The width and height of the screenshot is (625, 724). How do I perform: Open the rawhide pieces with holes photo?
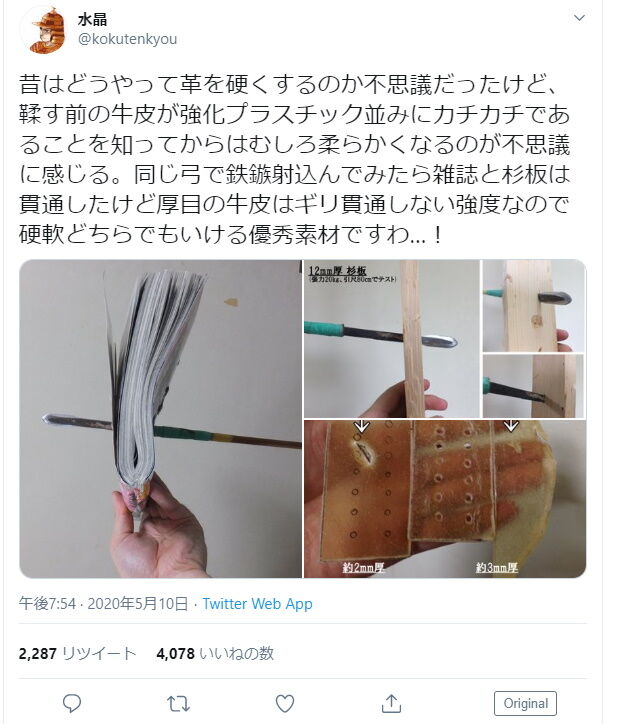tap(445, 499)
